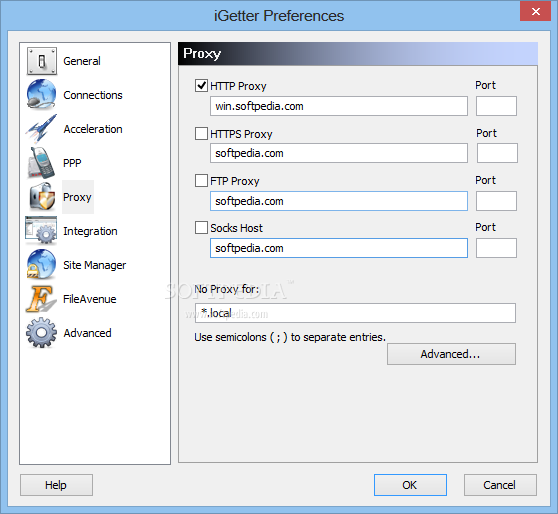Image resolution: width=558 pixels, height=514 pixels.
Task: Click the Socks Host address field
Action: click(x=339, y=248)
